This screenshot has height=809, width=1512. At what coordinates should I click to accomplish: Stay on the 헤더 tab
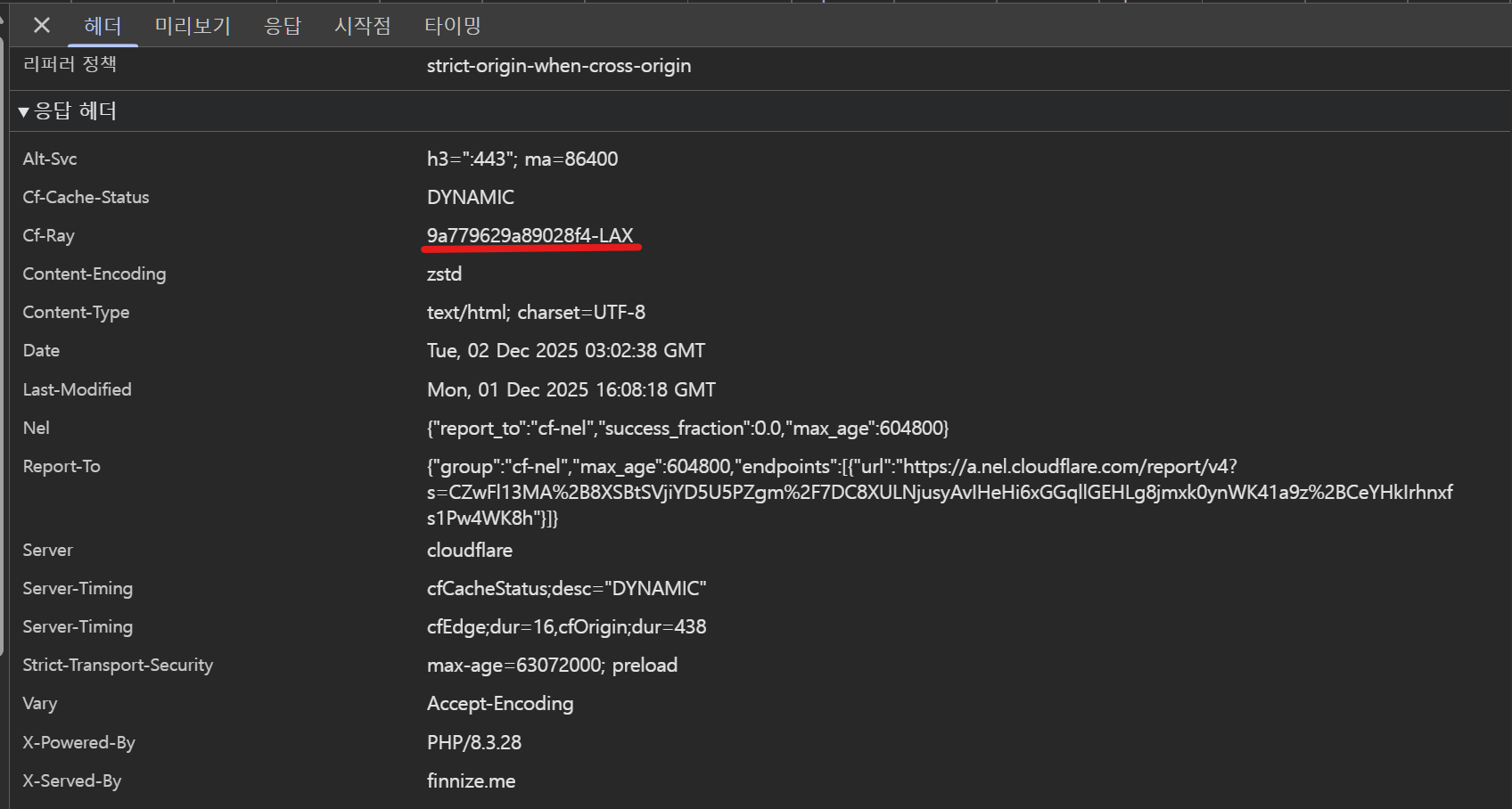pyautogui.click(x=103, y=25)
